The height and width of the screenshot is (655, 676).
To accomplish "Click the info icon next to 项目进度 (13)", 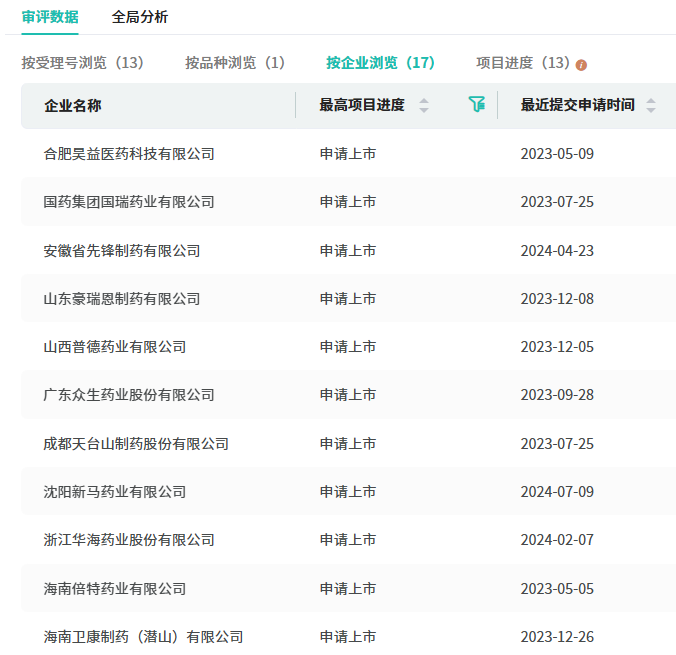I will click(x=582, y=64).
